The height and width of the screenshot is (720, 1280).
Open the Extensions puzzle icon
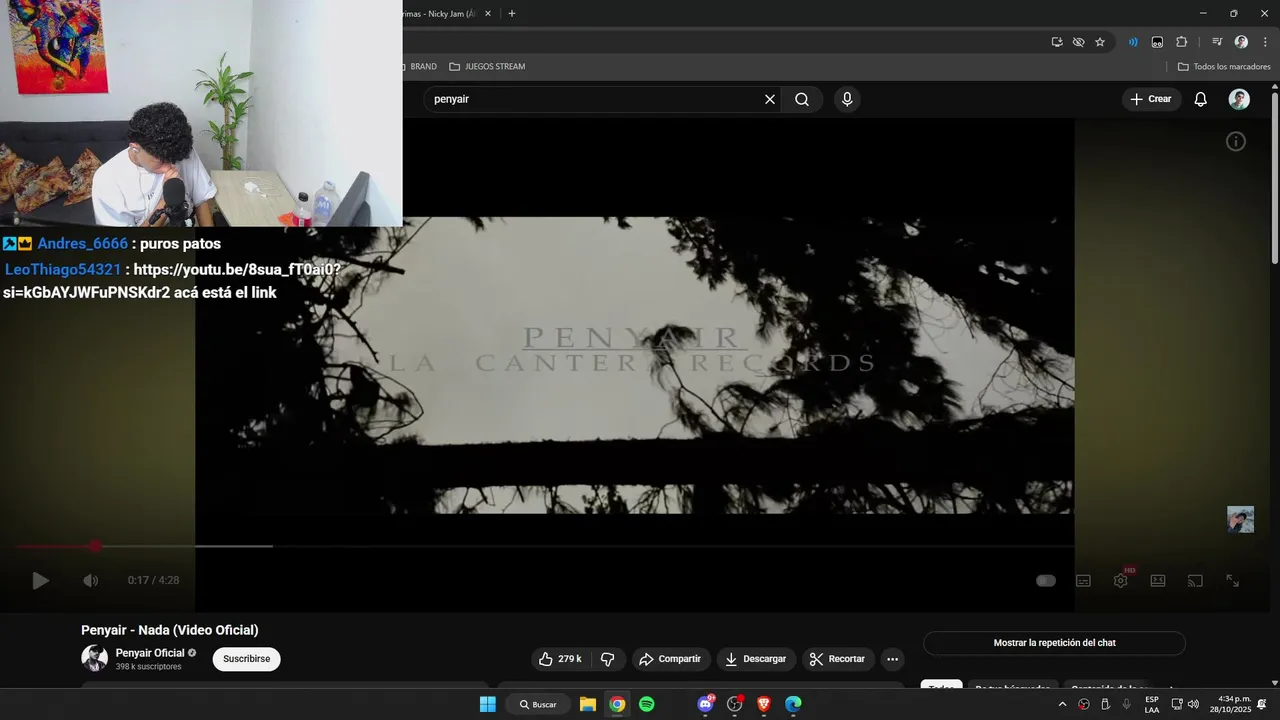1181,42
